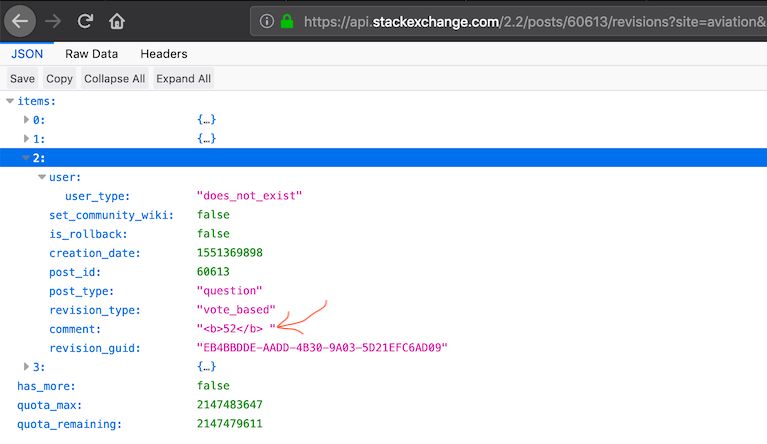Expand item 0 in the tree
Viewport: 767px width, 444px height.
[x=26, y=120]
